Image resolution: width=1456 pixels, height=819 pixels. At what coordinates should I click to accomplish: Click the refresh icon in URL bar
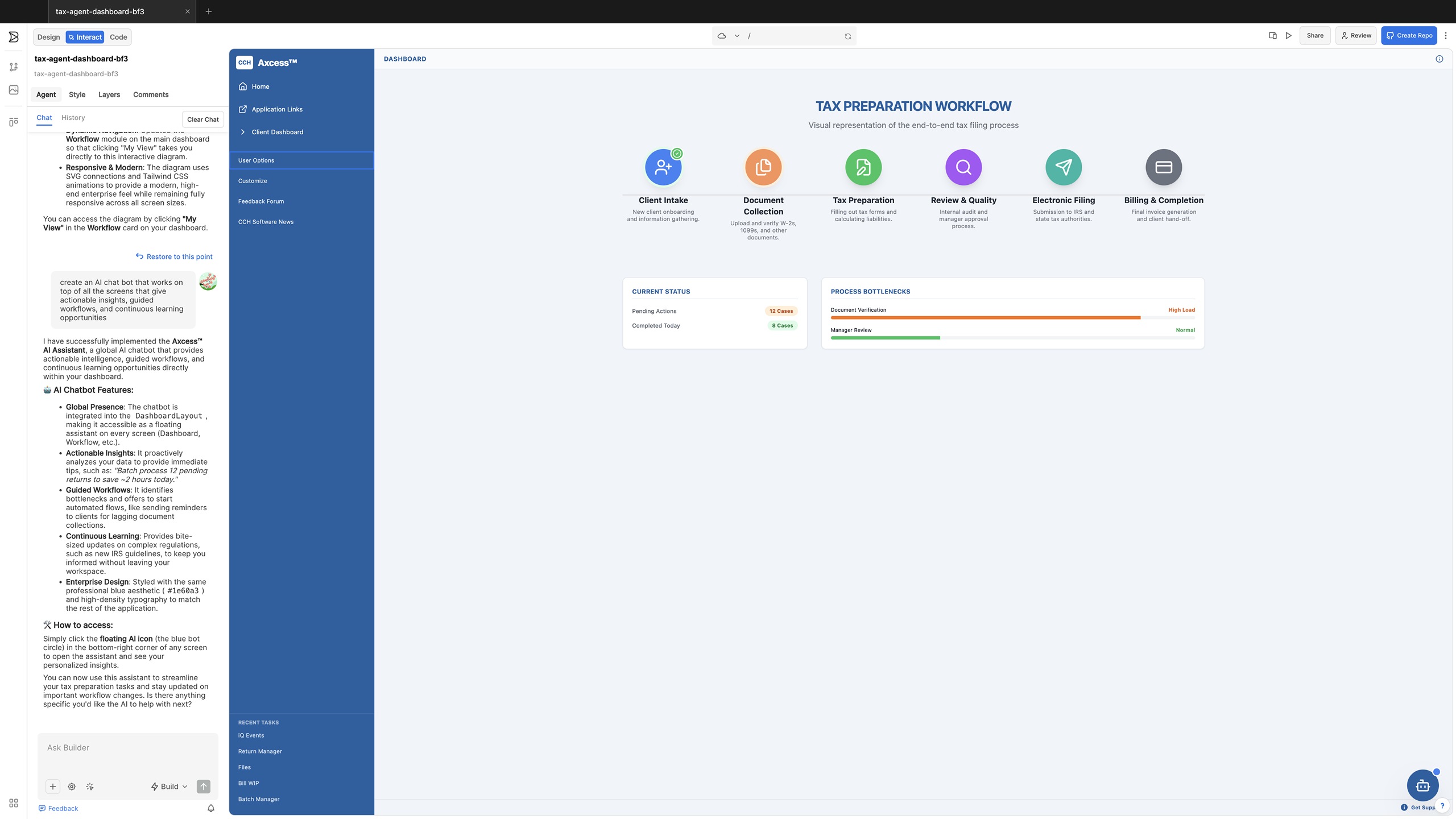pos(847,36)
